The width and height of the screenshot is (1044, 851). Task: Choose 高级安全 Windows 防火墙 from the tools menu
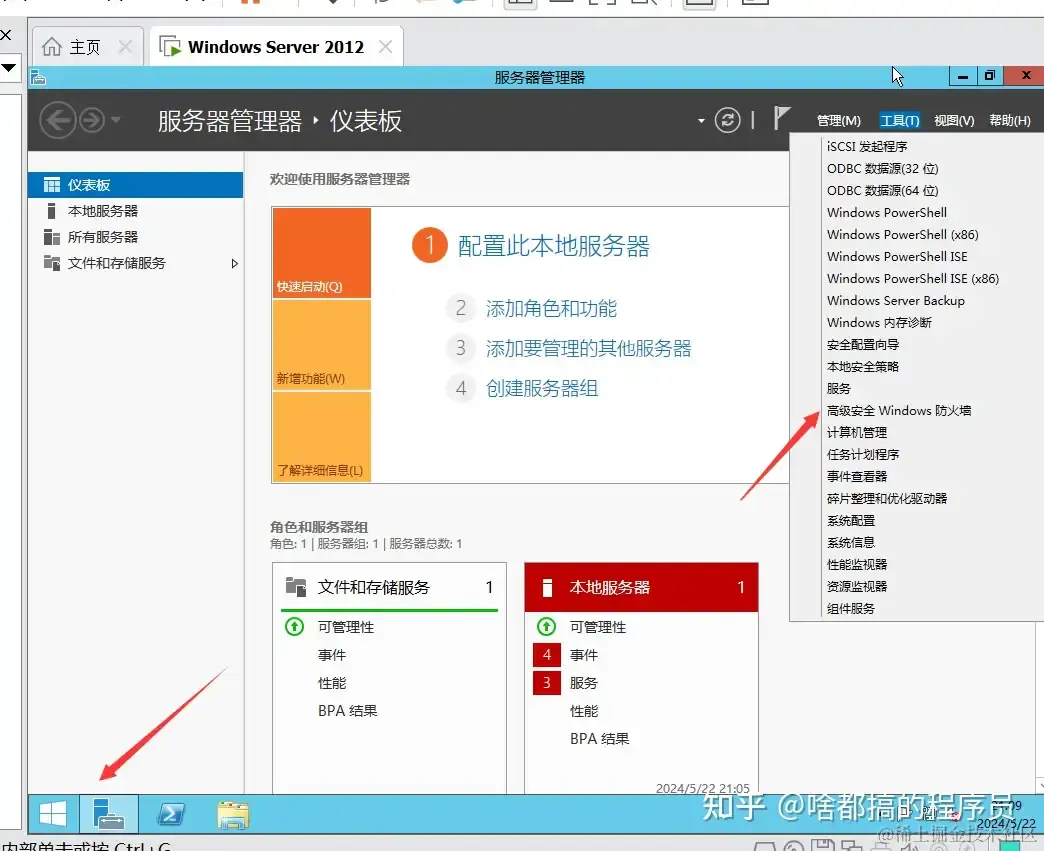point(899,410)
